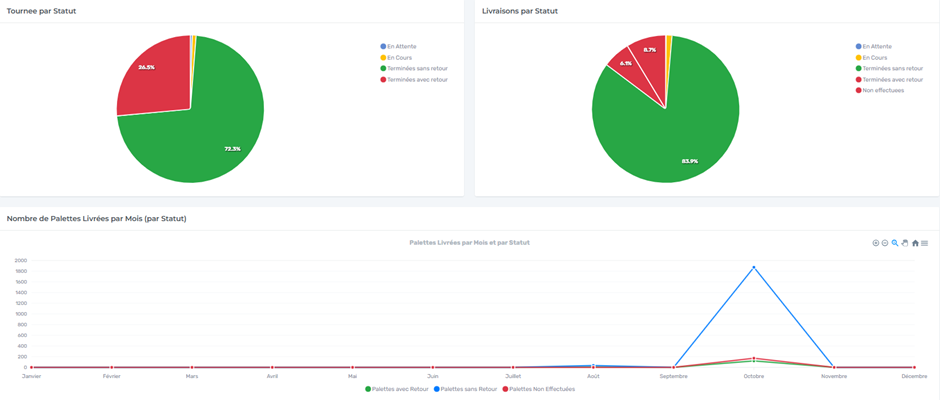Reset chart zoom with home icon
Image resolution: width=940 pixels, height=400 pixels.
(x=915, y=243)
